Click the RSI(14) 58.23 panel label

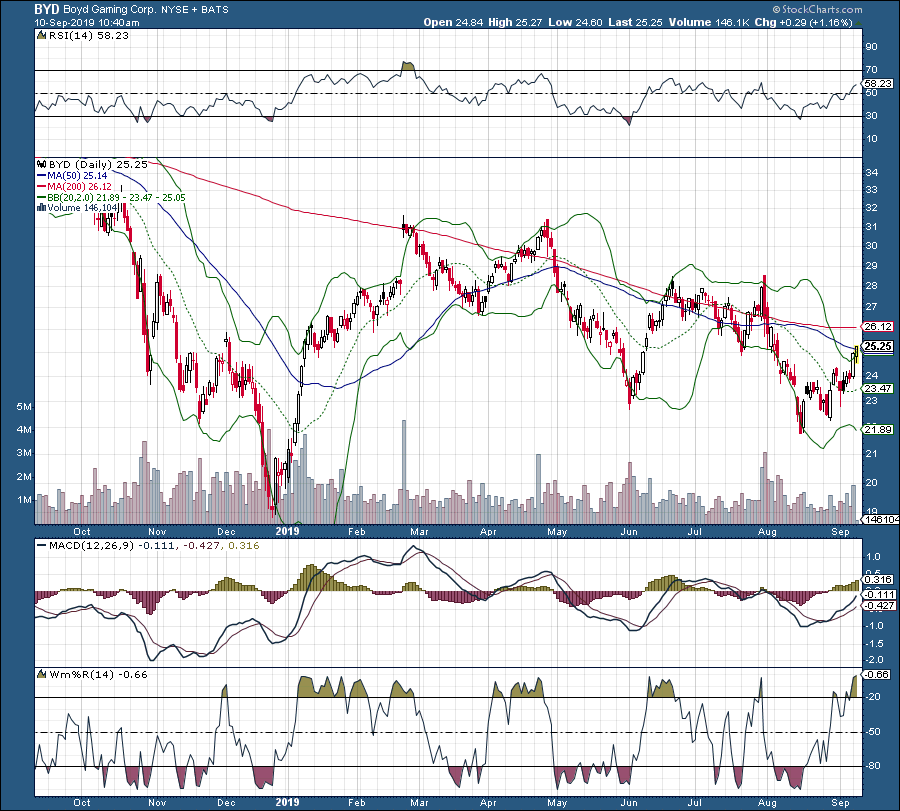click(88, 36)
